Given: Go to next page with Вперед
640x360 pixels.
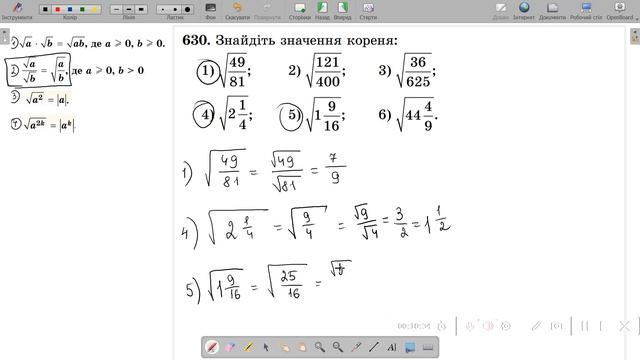Looking at the screenshot, I should [x=342, y=11].
